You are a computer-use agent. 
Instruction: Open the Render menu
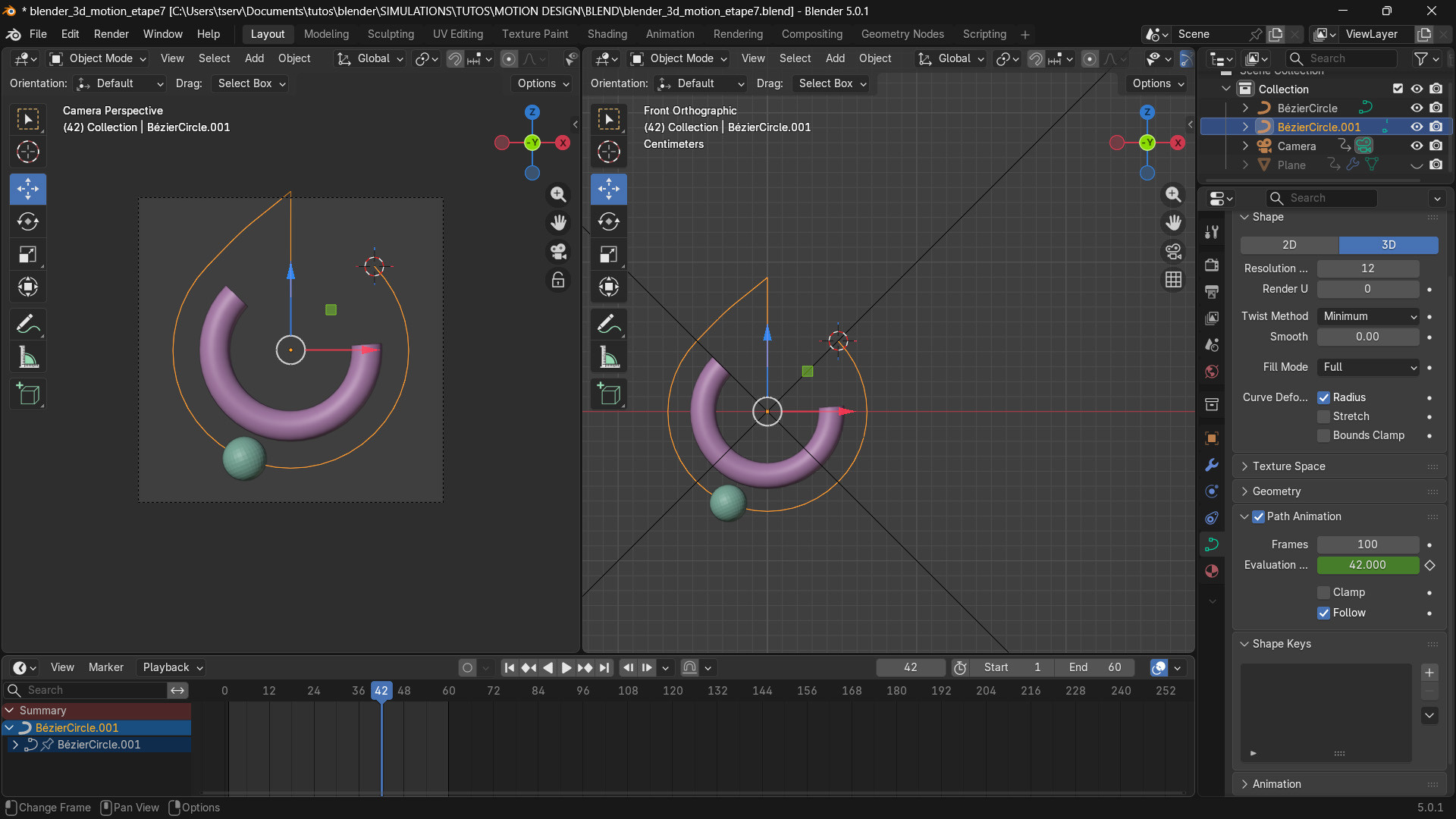point(111,34)
